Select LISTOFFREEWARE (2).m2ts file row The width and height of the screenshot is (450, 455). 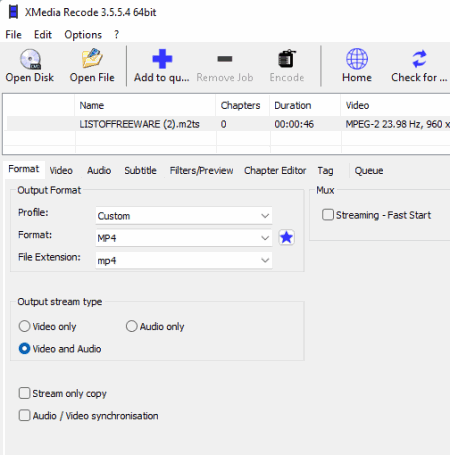point(228,124)
